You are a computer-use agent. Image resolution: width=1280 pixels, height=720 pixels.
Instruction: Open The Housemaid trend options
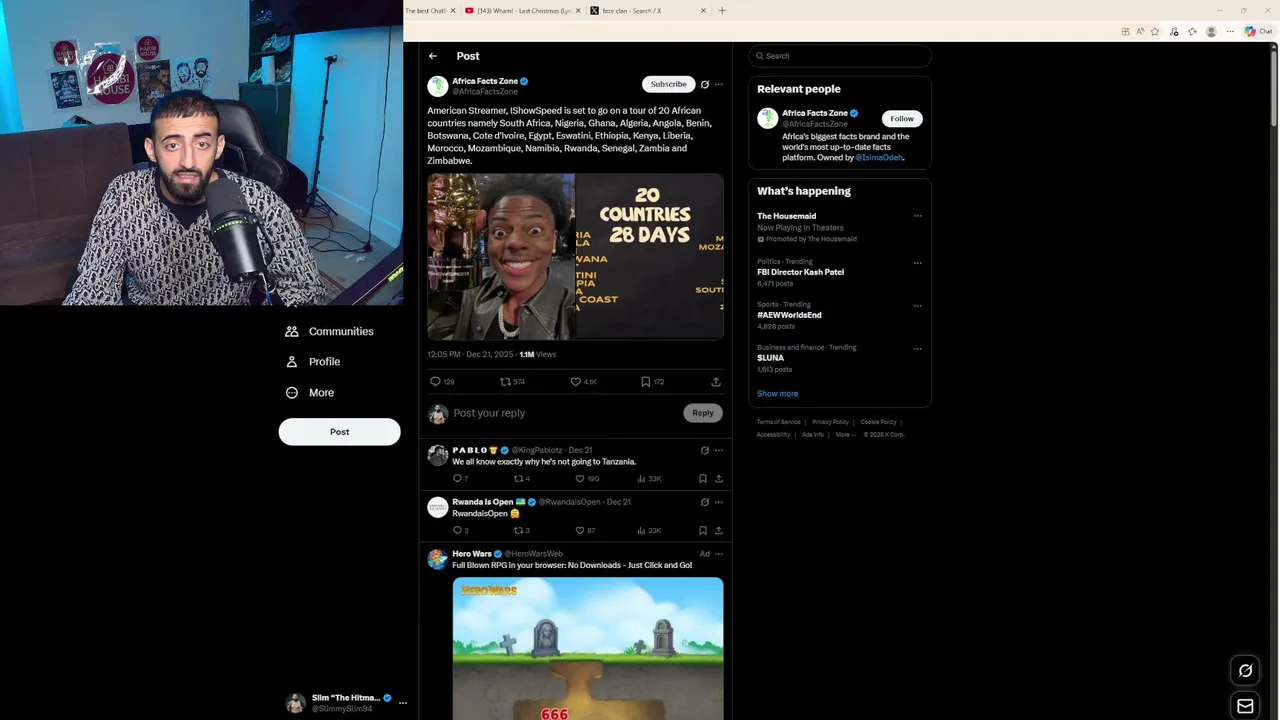tap(917, 216)
